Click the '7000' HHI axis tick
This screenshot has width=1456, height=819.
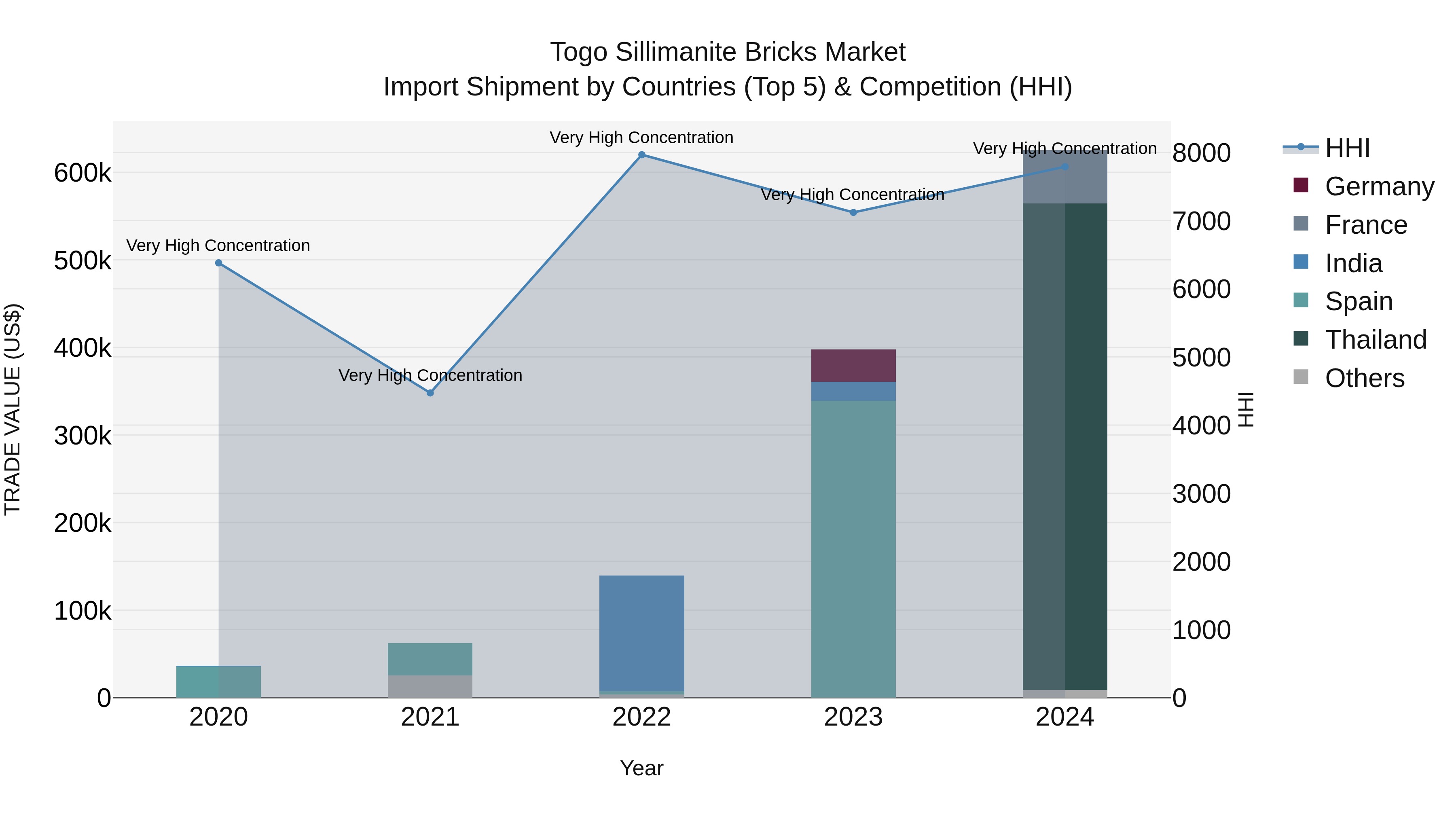click(x=1202, y=221)
